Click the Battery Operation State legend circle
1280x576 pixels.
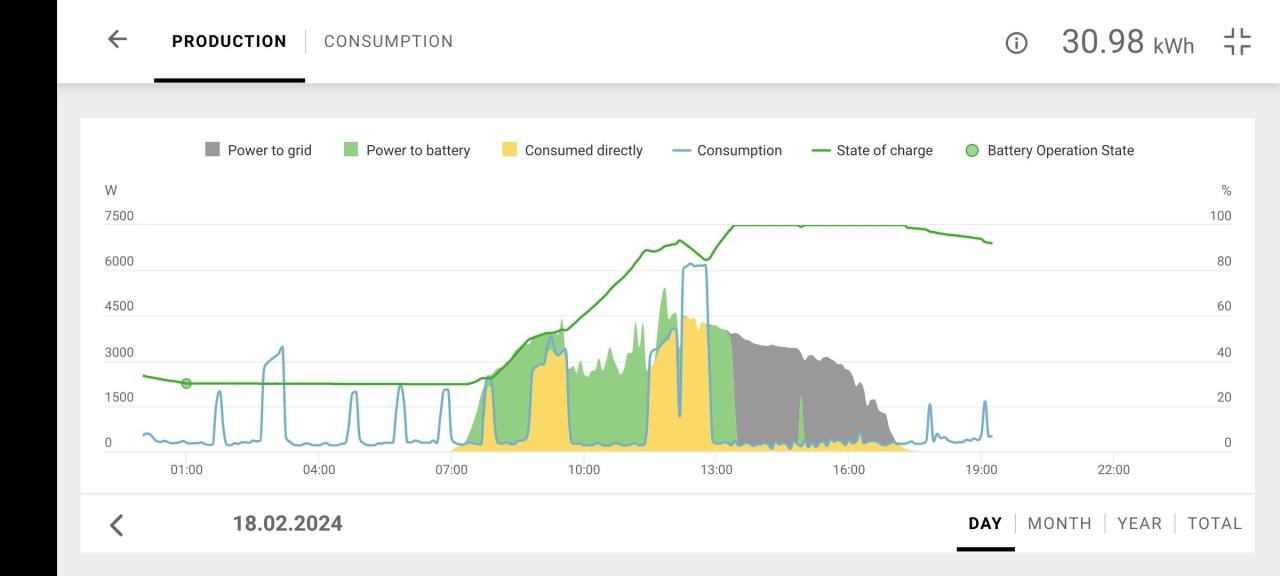coord(972,150)
